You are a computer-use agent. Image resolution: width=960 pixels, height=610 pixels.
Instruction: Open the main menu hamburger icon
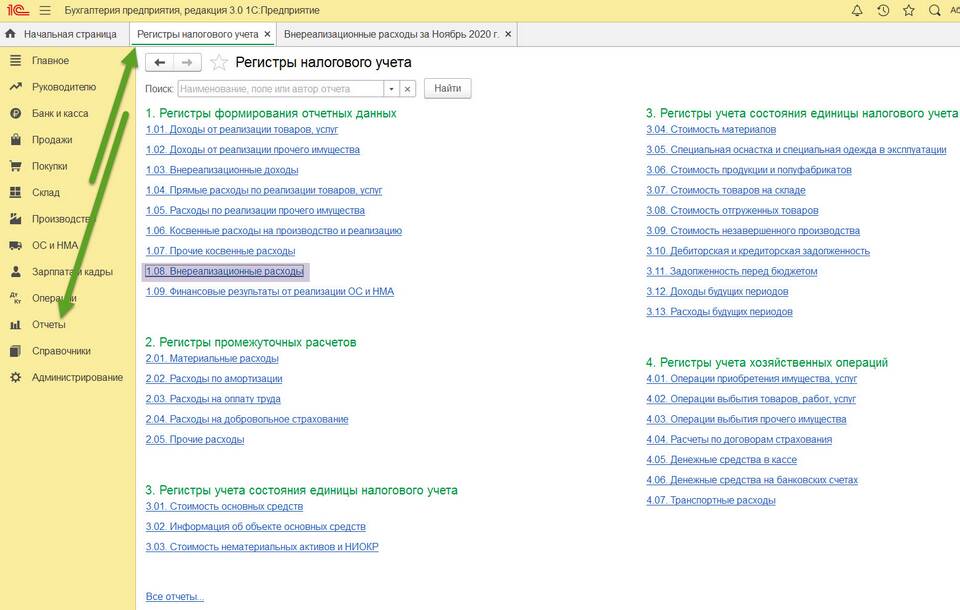point(44,11)
